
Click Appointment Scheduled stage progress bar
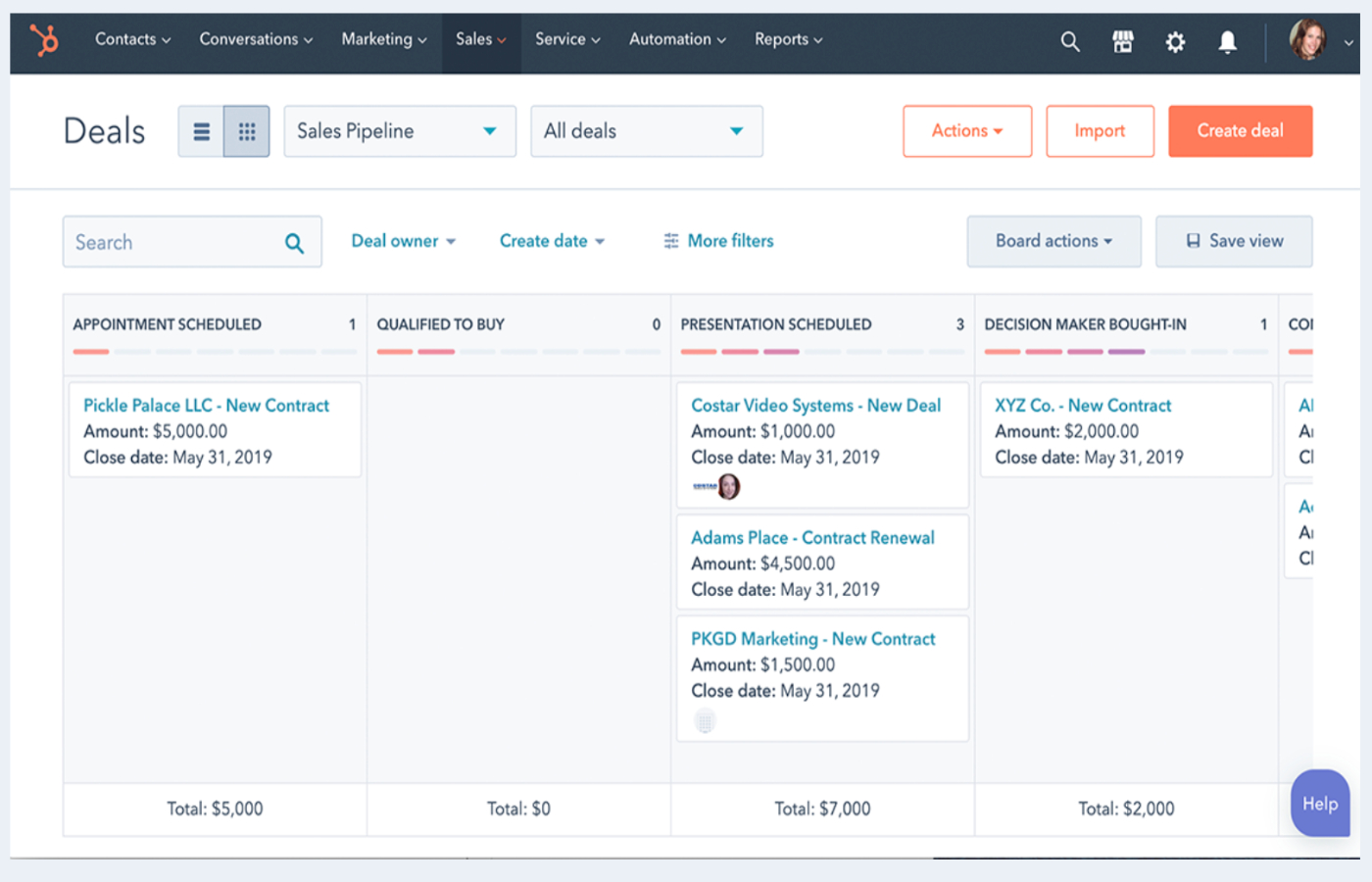(x=215, y=351)
